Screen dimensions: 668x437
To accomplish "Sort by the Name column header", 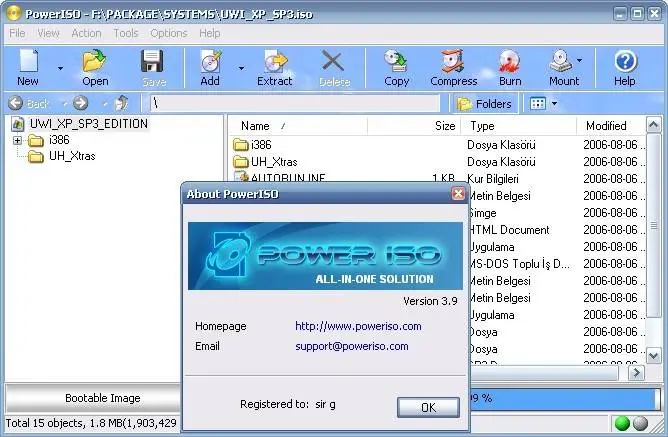I will click(x=298, y=126).
